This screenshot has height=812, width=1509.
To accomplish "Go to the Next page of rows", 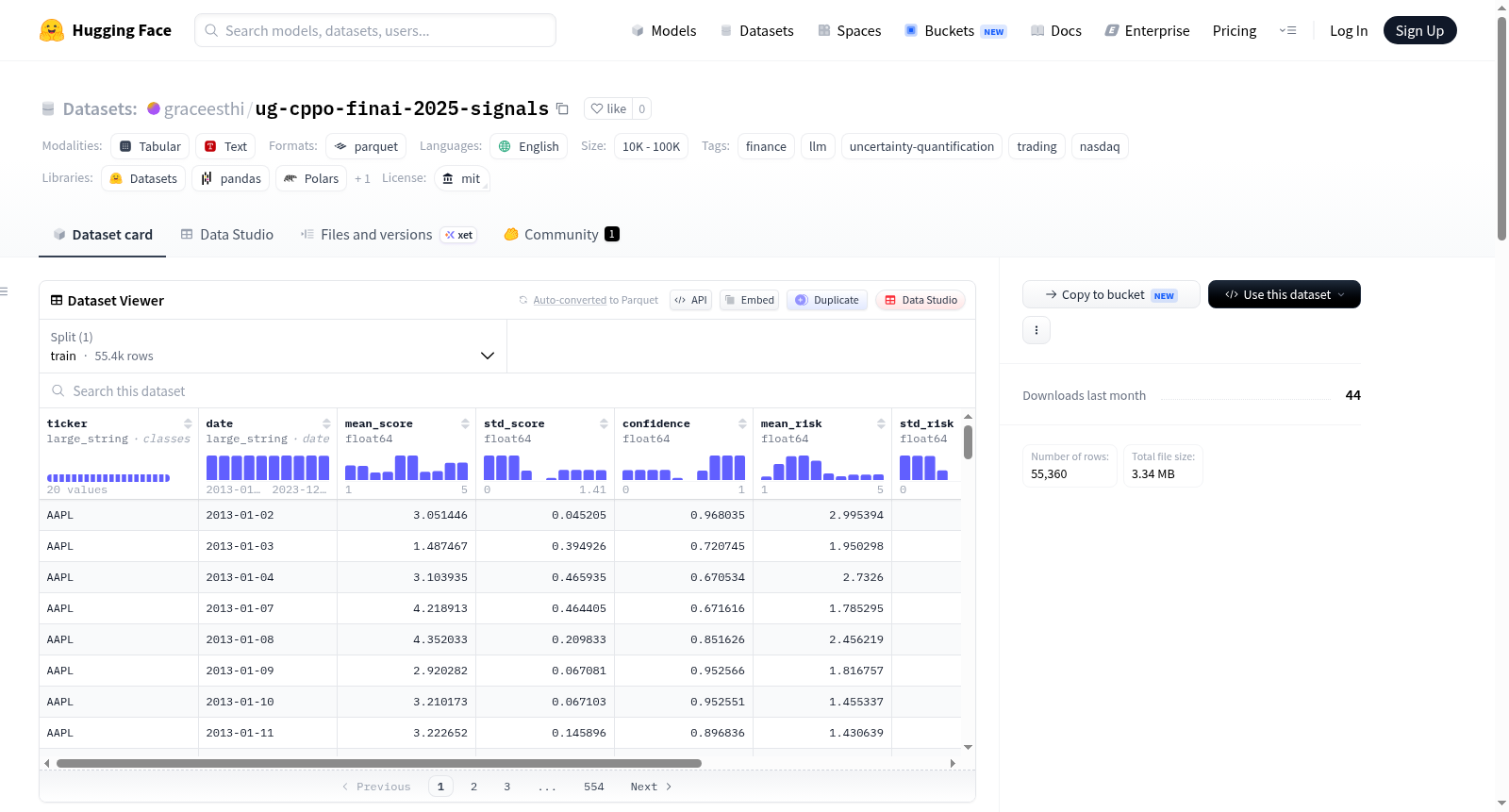I will (x=651, y=787).
